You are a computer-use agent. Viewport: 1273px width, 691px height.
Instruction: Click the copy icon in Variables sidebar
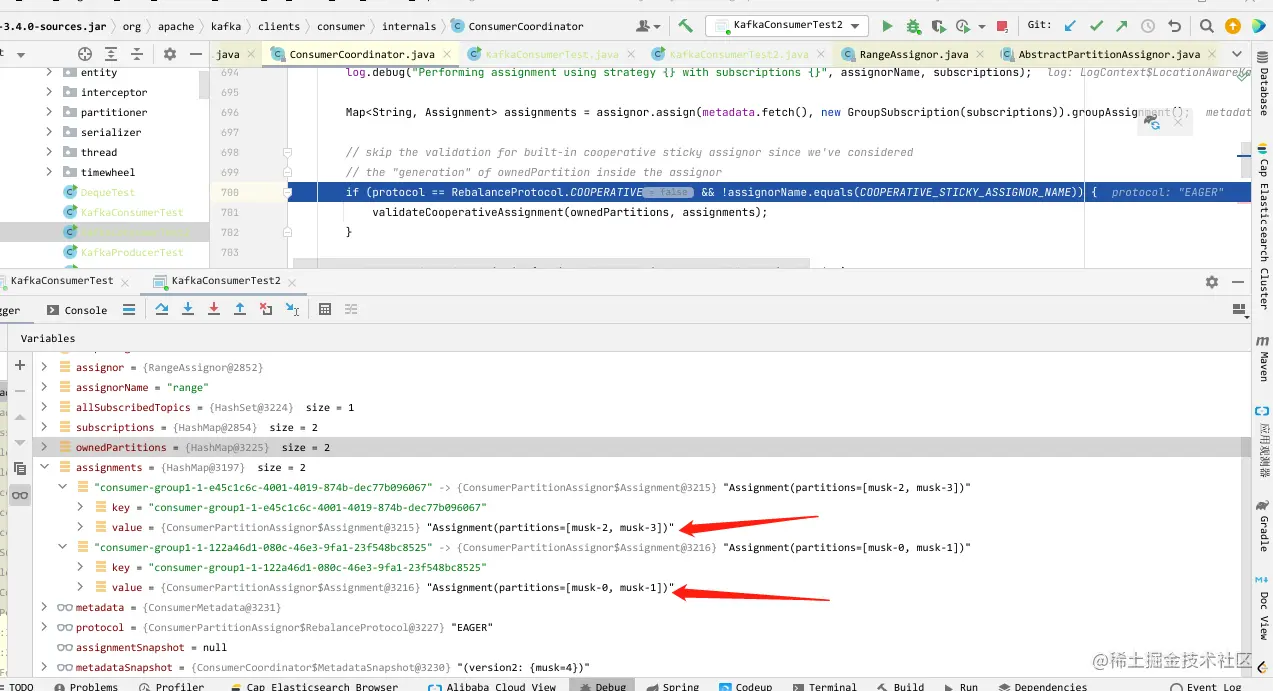point(20,468)
